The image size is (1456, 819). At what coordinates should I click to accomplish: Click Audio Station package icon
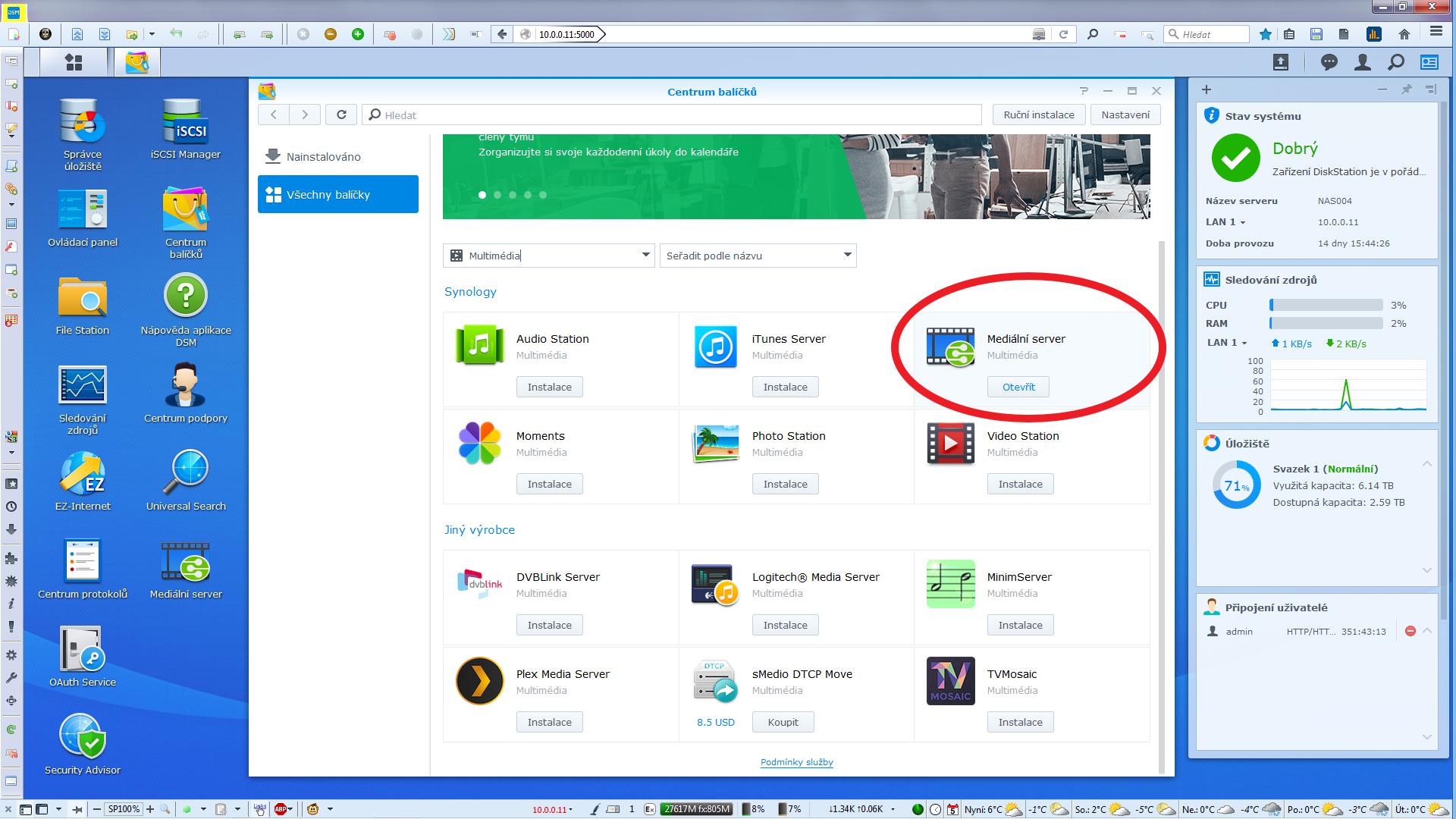click(479, 345)
